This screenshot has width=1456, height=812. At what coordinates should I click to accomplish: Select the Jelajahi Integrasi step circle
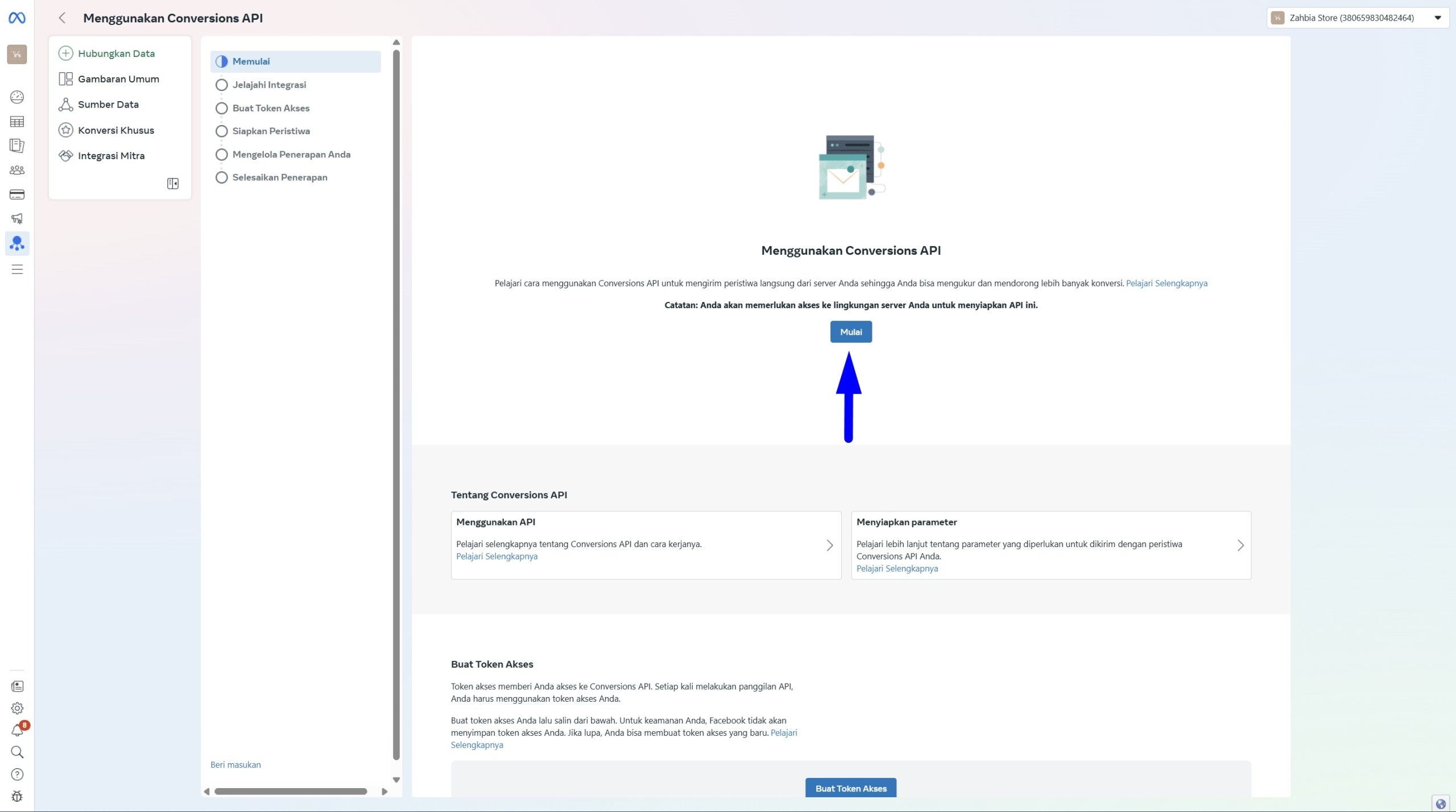point(222,85)
